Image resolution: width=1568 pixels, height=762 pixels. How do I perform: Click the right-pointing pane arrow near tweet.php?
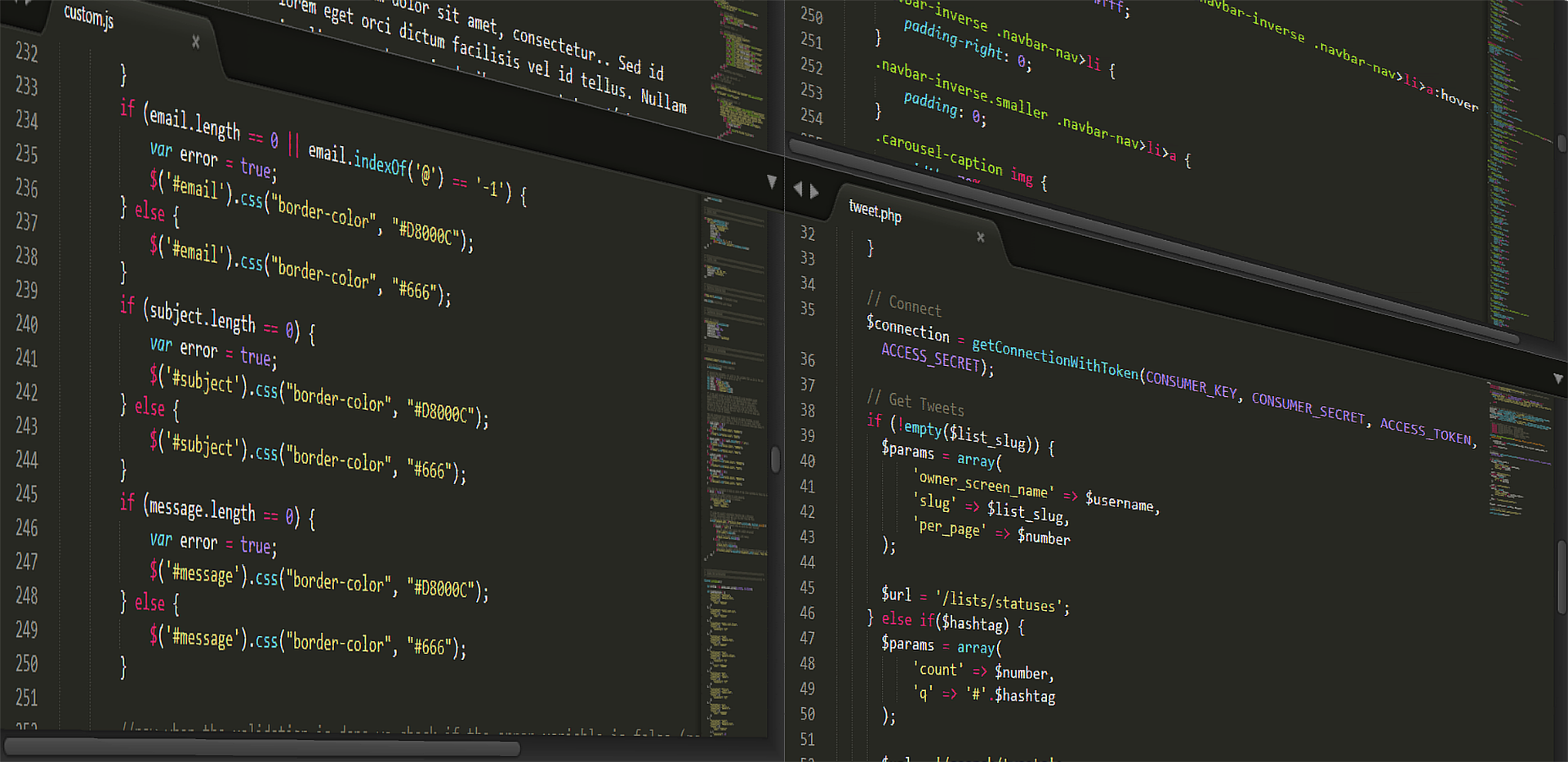(x=815, y=190)
